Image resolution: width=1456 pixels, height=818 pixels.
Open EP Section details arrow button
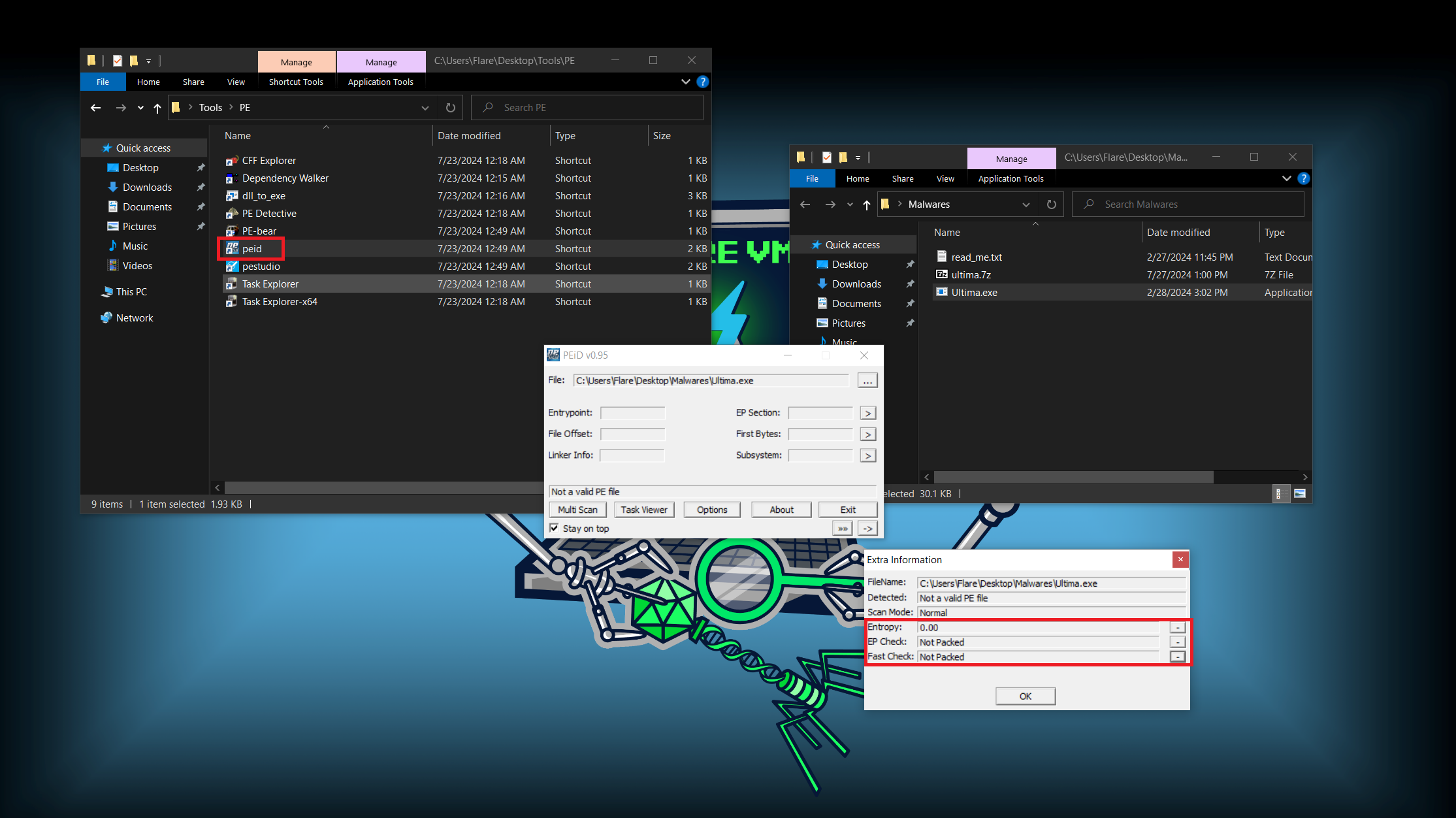[867, 413]
